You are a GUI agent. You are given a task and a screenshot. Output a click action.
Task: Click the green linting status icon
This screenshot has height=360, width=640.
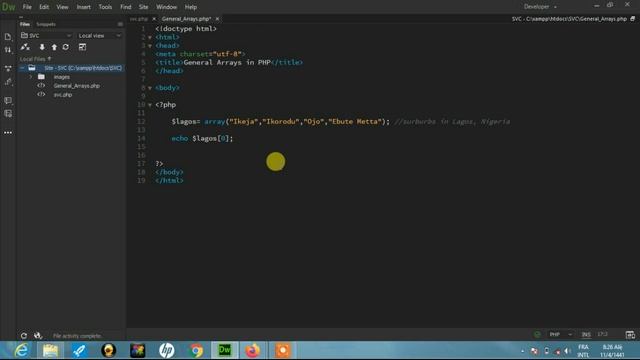point(537,335)
